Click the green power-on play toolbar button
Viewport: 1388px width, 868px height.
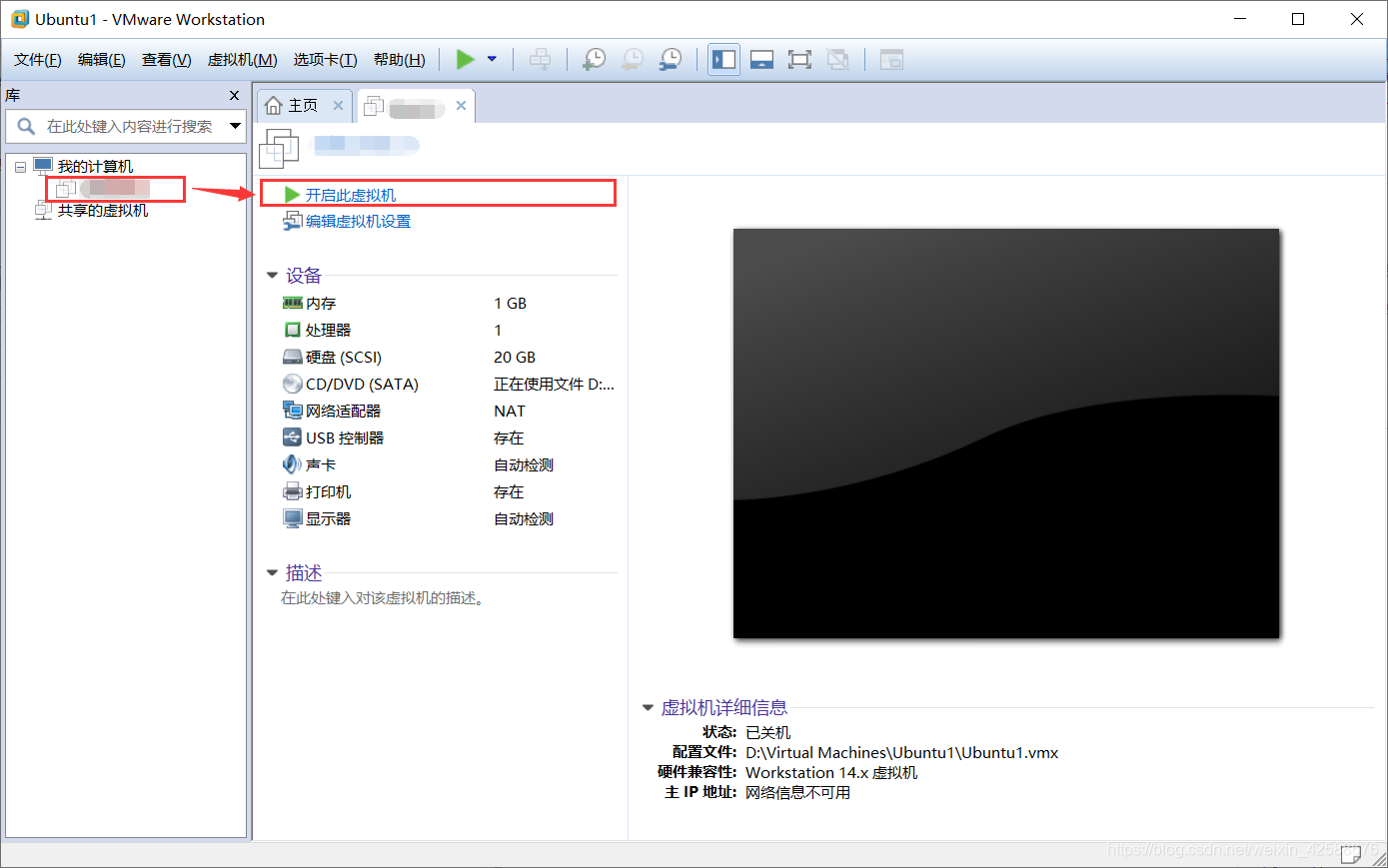(x=465, y=60)
